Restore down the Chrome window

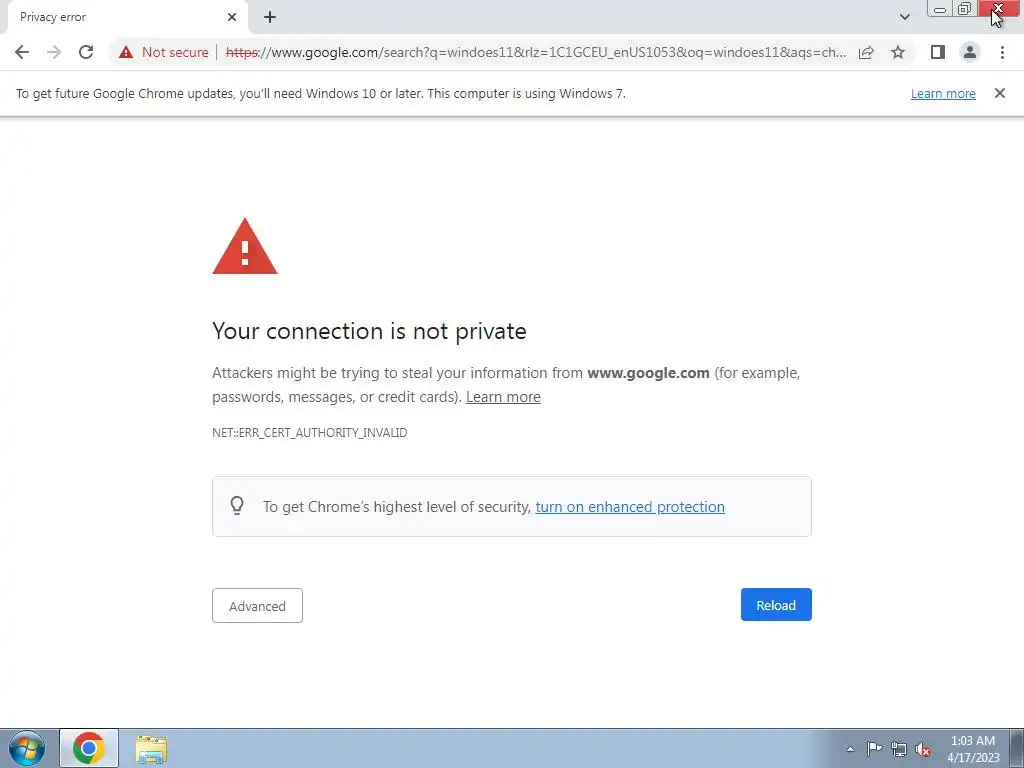coord(965,9)
